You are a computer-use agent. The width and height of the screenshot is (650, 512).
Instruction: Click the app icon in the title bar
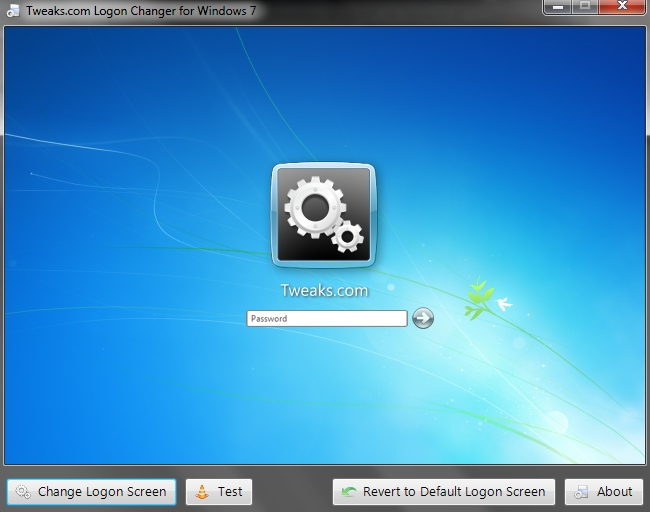tap(13, 10)
